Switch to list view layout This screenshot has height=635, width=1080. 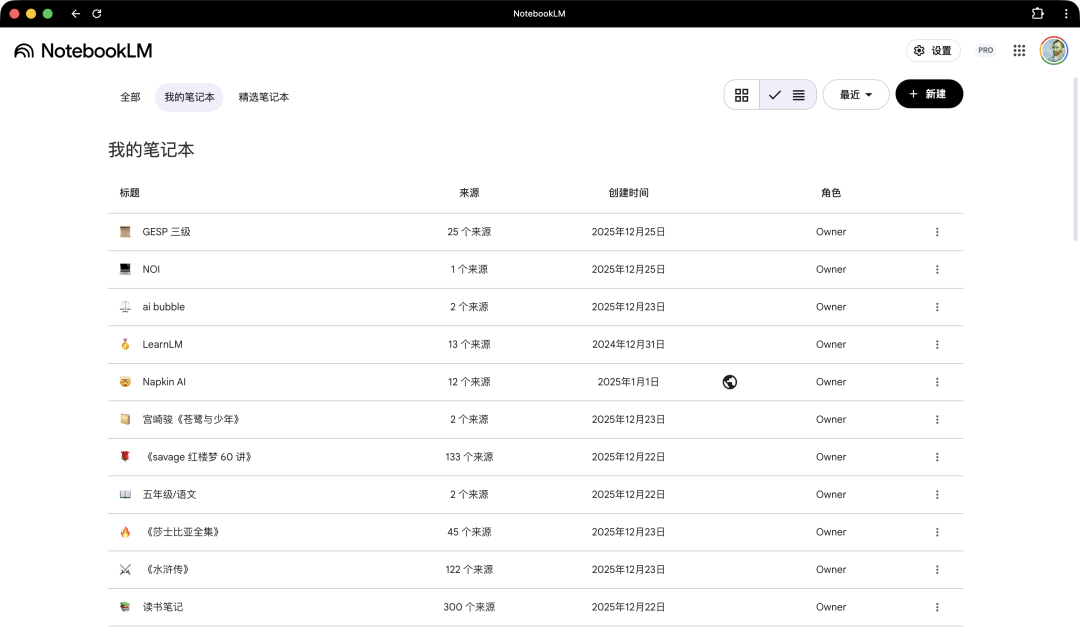point(788,95)
